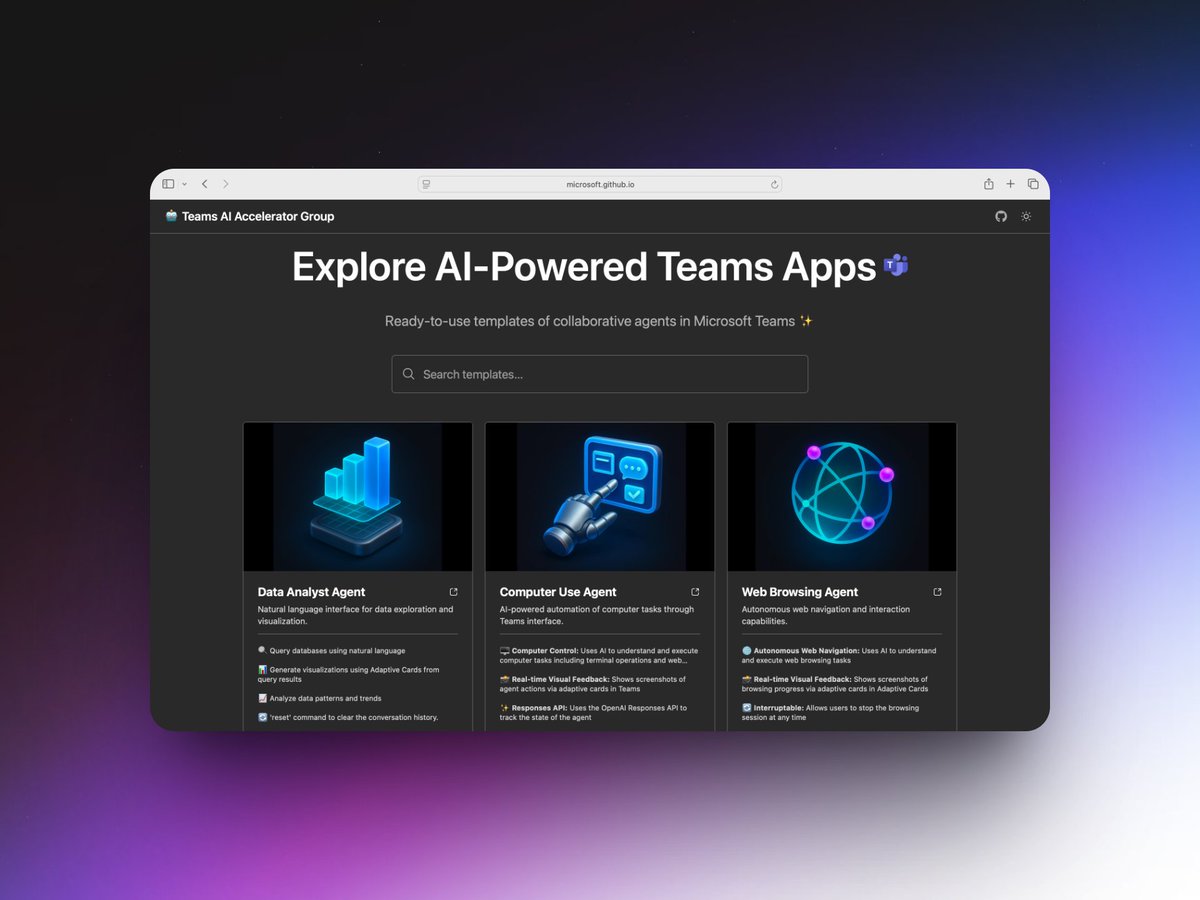Open the Data Analyst Agent title
This screenshot has height=900, width=1200.
point(311,592)
